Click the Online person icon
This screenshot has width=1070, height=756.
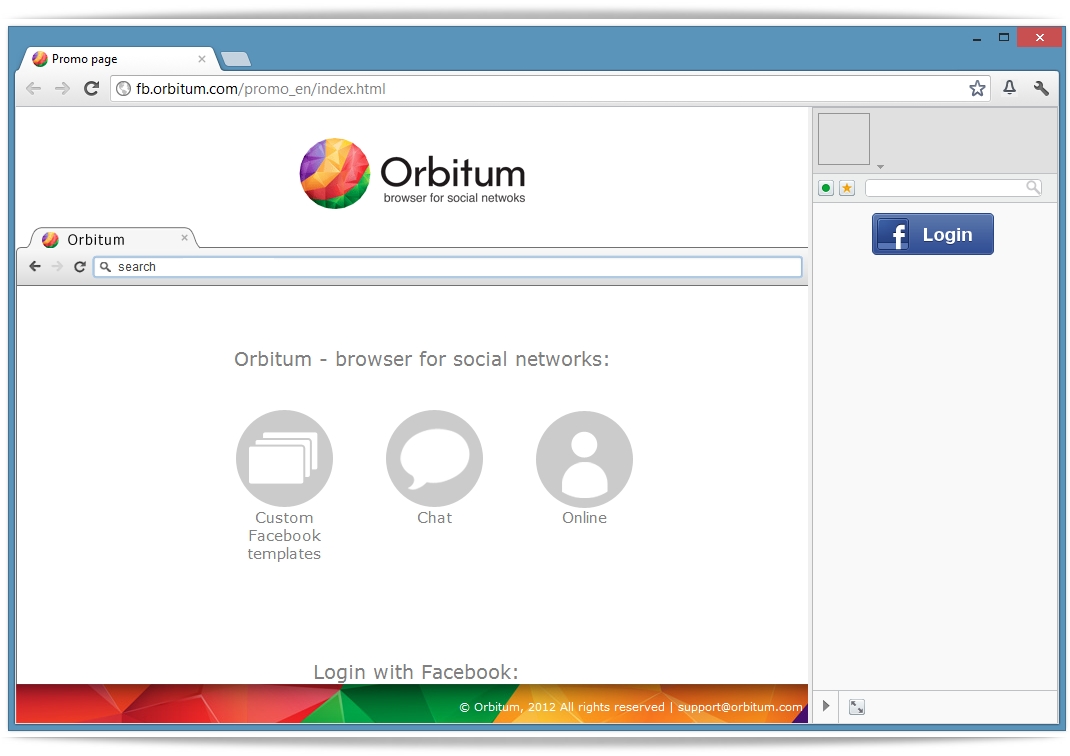click(584, 458)
